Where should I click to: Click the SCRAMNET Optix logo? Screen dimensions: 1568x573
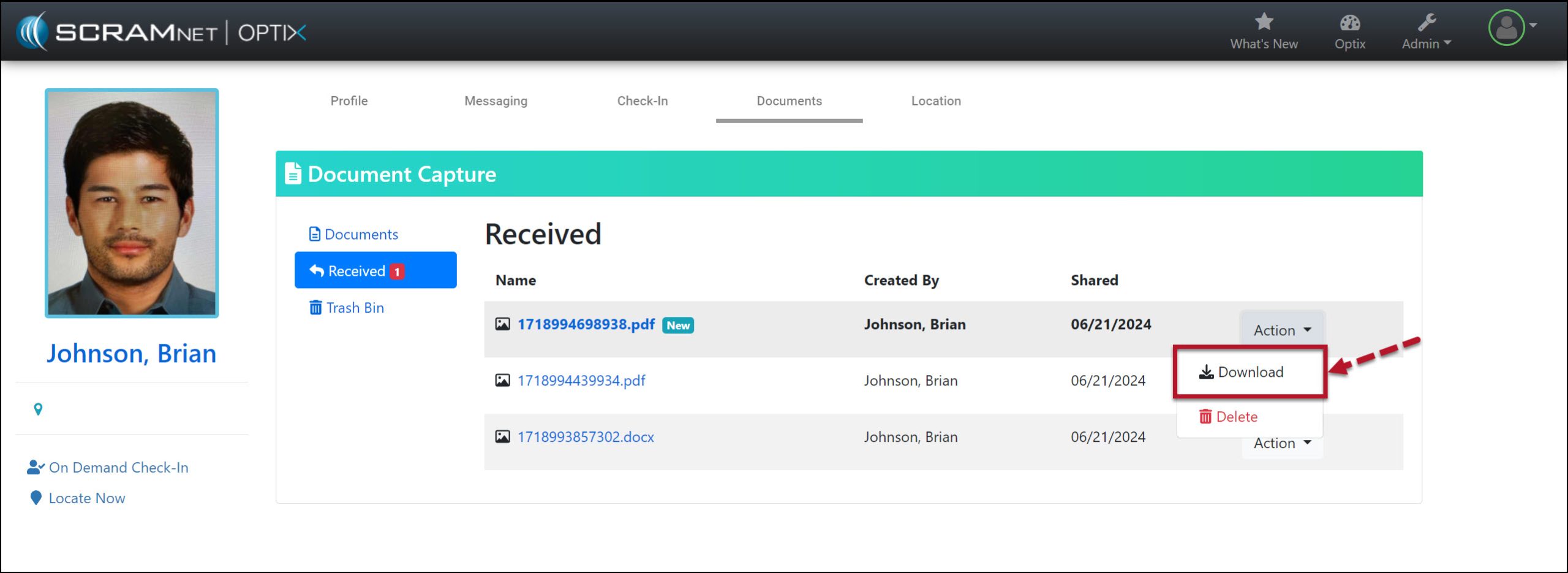tap(162, 32)
